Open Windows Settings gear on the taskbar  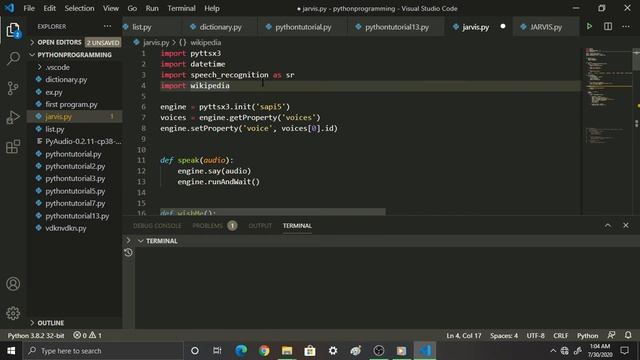coord(333,351)
